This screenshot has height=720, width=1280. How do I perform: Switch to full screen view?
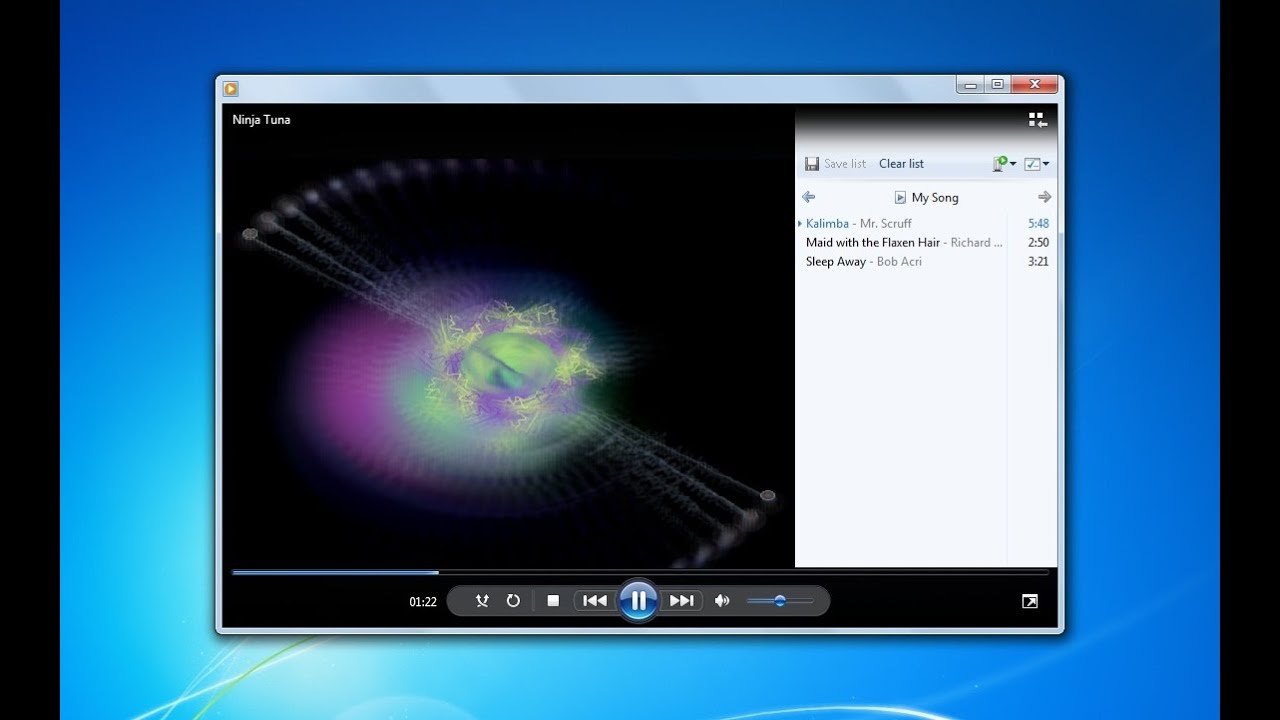pos(1029,601)
